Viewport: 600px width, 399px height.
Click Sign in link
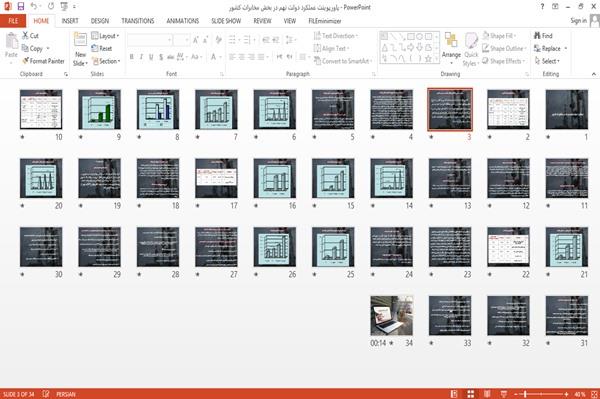[578, 21]
